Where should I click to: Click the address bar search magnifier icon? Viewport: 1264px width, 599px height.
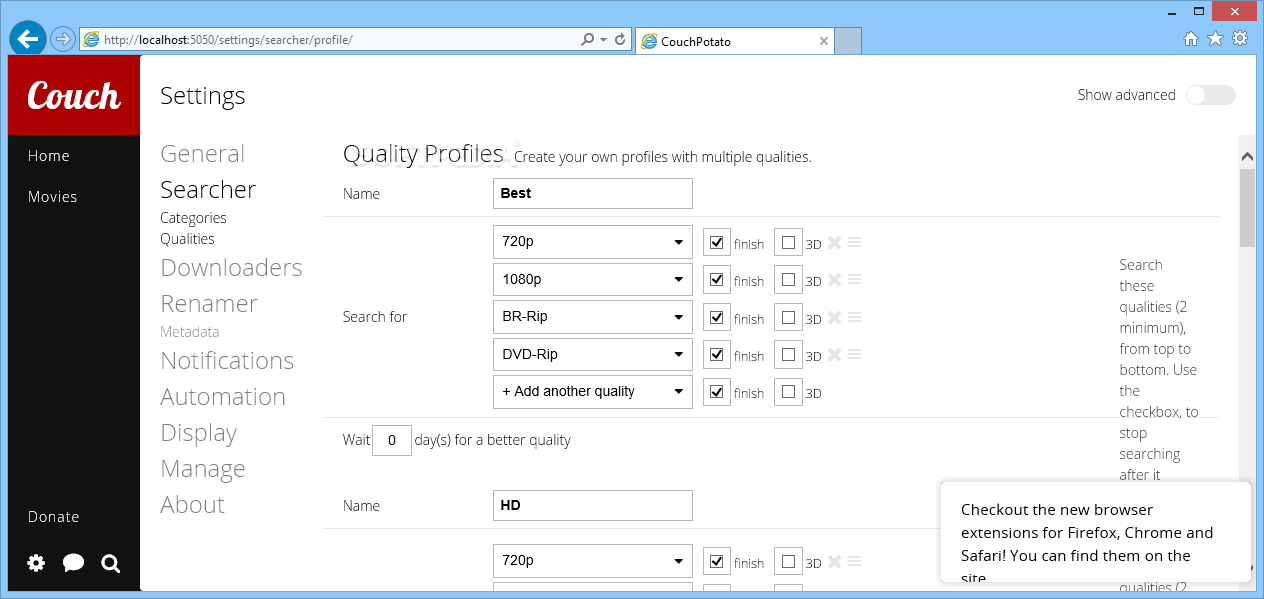(x=588, y=40)
